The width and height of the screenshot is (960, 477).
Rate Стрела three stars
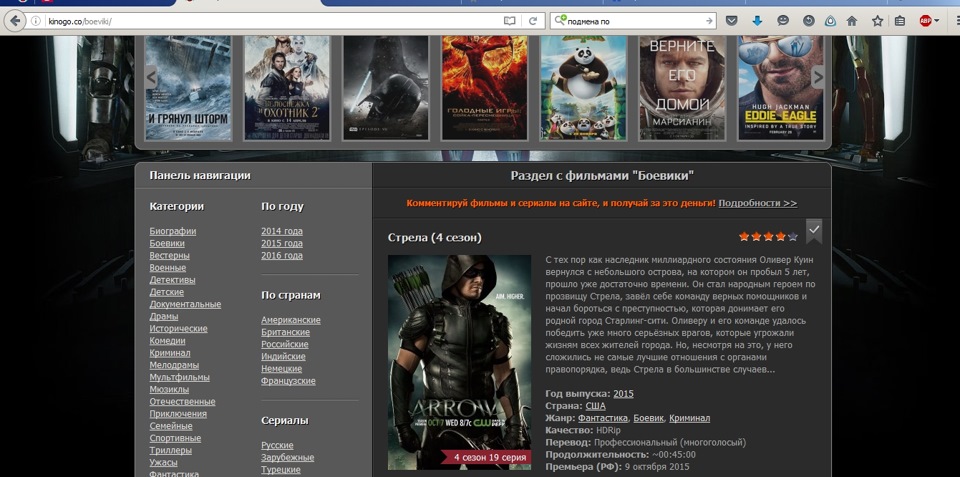[768, 236]
